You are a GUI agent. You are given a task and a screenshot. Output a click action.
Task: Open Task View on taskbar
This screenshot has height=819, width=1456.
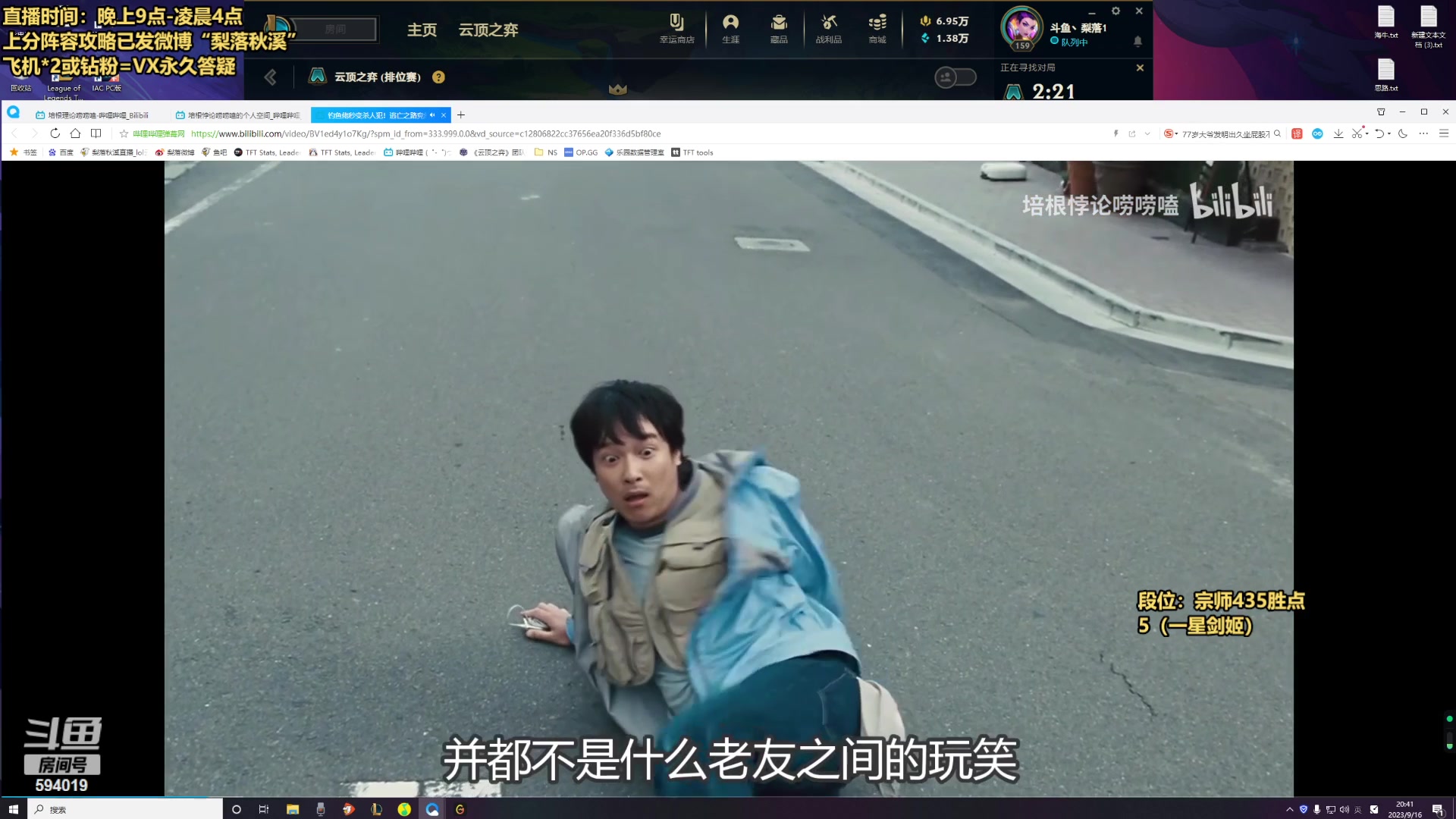pos(264,809)
